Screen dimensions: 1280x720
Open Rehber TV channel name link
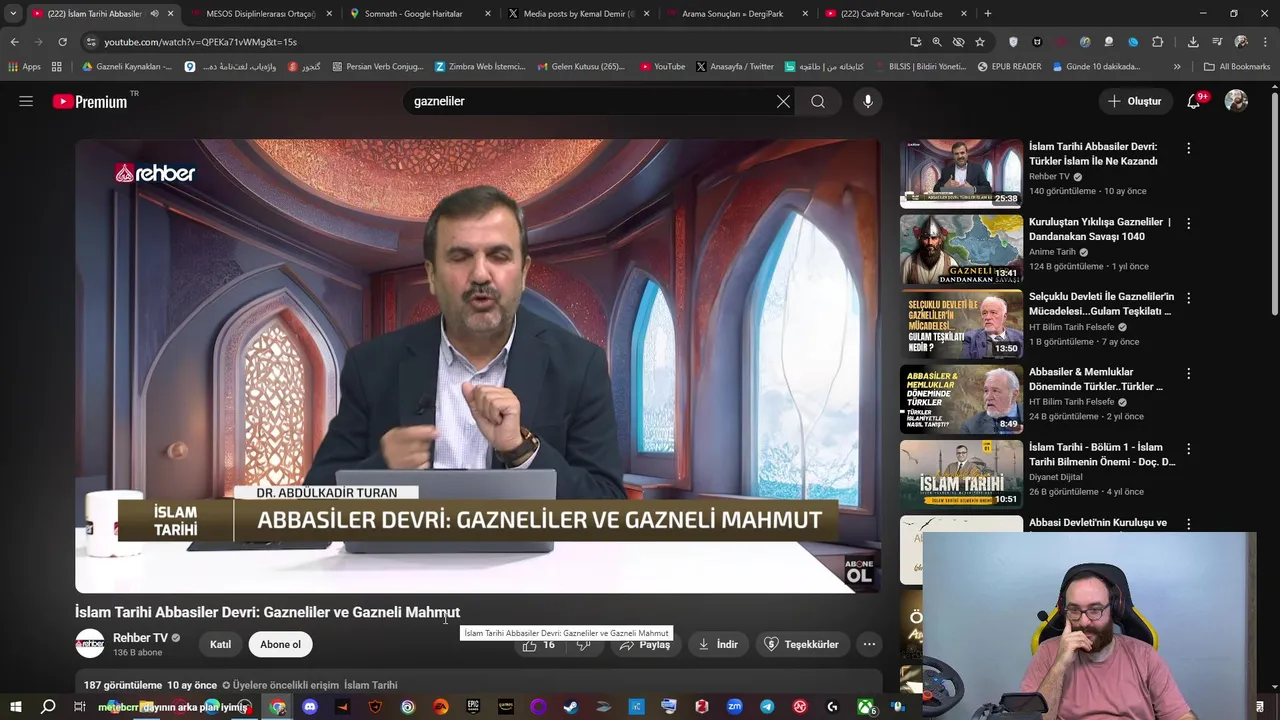(x=140, y=638)
